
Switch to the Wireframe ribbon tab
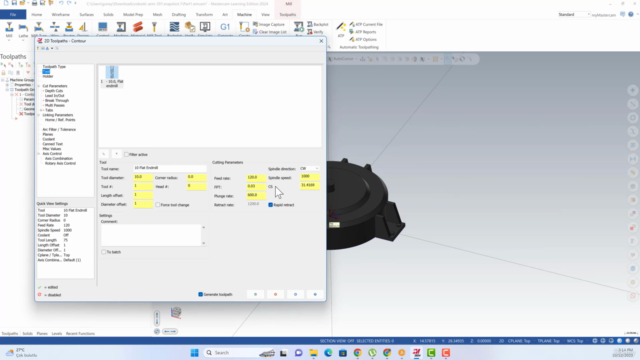coord(61,14)
